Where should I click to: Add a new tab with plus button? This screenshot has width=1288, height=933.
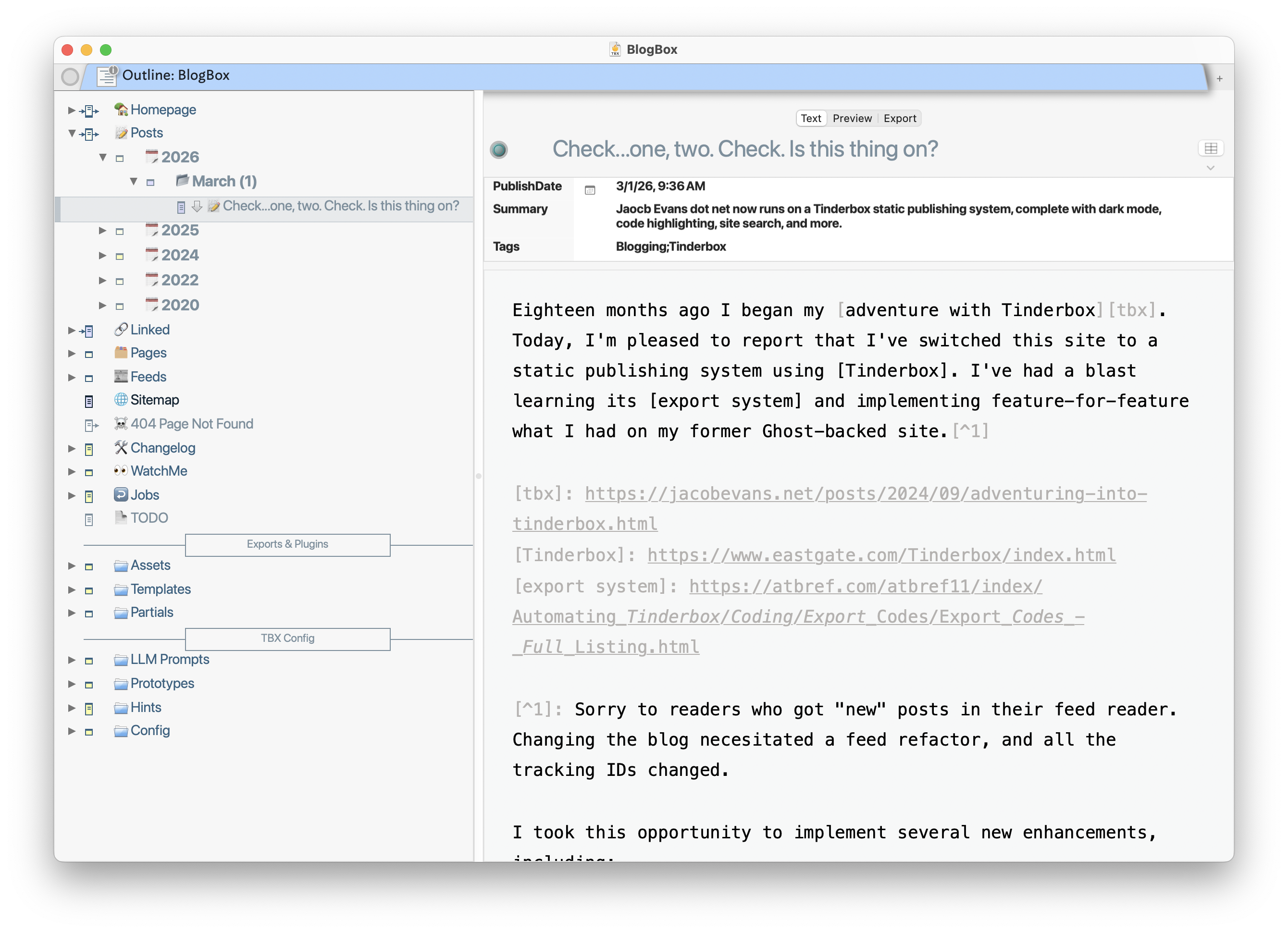click(x=1219, y=79)
